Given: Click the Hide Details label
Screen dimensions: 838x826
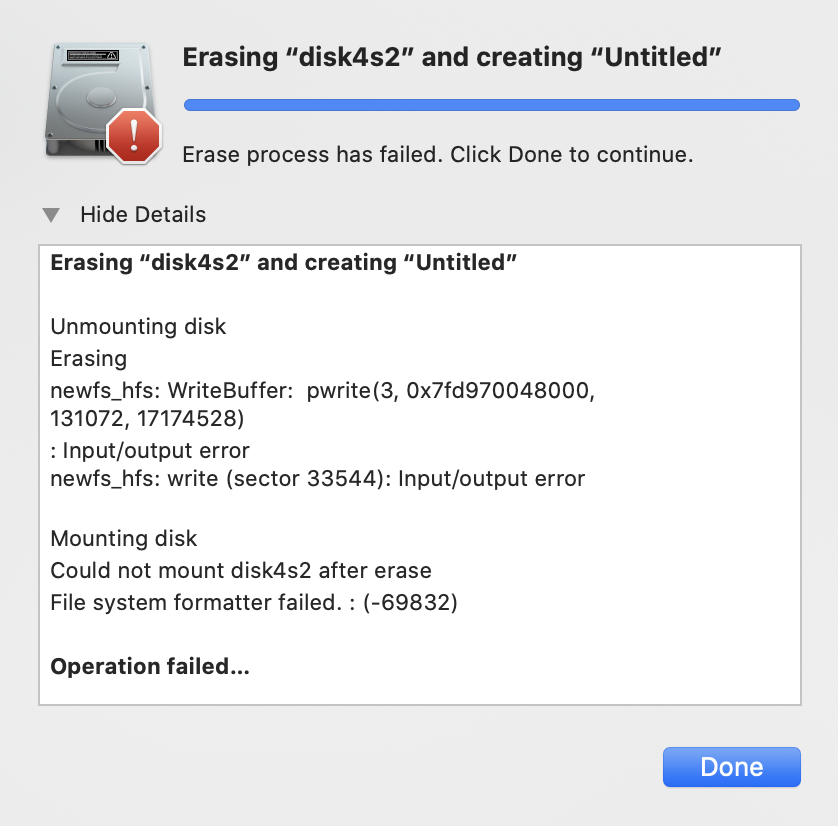Looking at the screenshot, I should 143,215.
